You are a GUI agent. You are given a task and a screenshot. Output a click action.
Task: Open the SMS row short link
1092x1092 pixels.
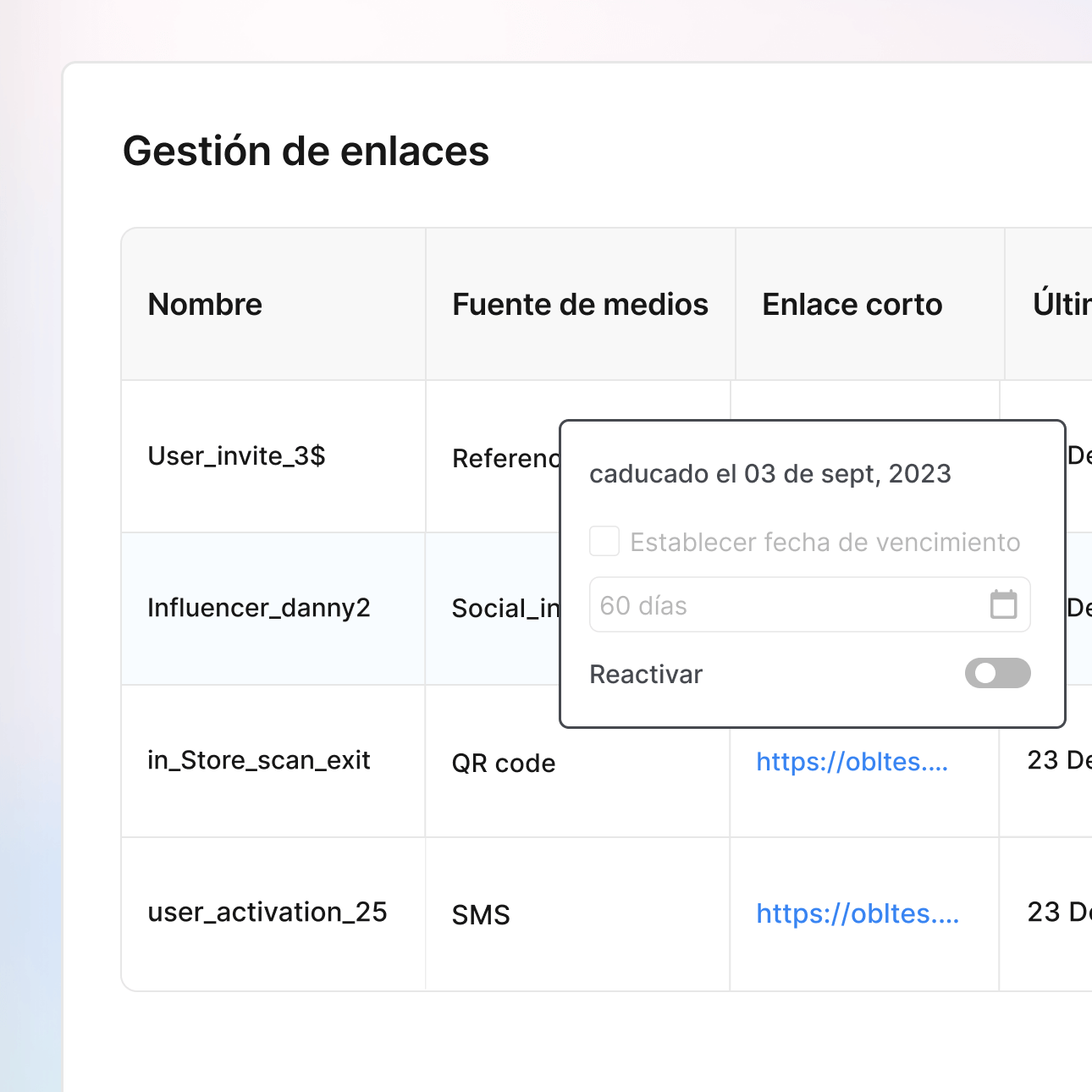[857, 913]
